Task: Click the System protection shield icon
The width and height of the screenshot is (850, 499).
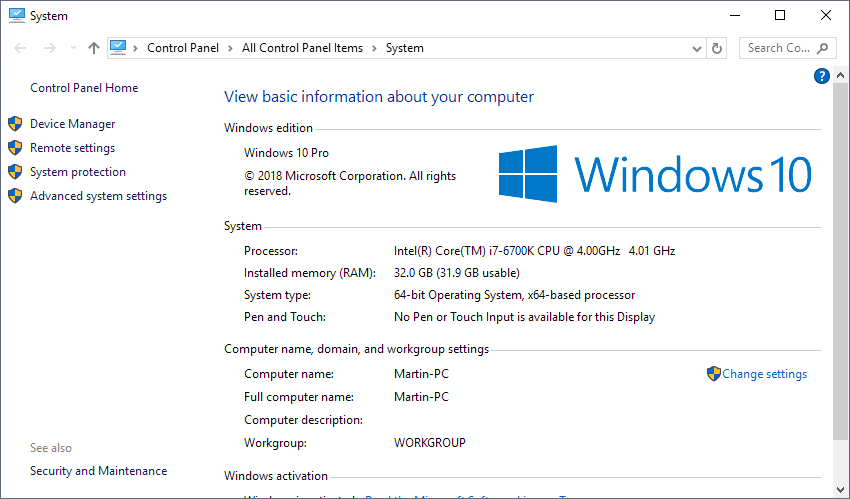Action: click(x=15, y=172)
